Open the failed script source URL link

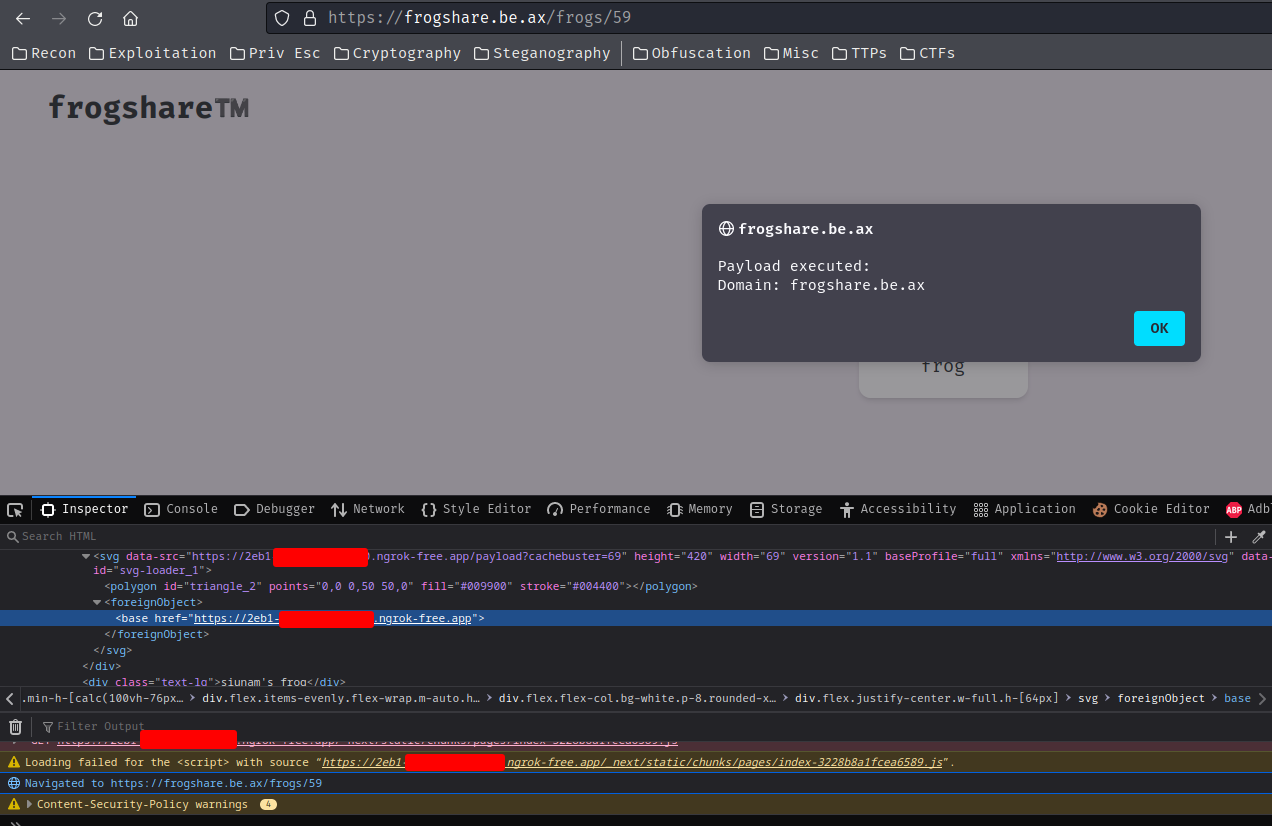[x=633, y=762]
